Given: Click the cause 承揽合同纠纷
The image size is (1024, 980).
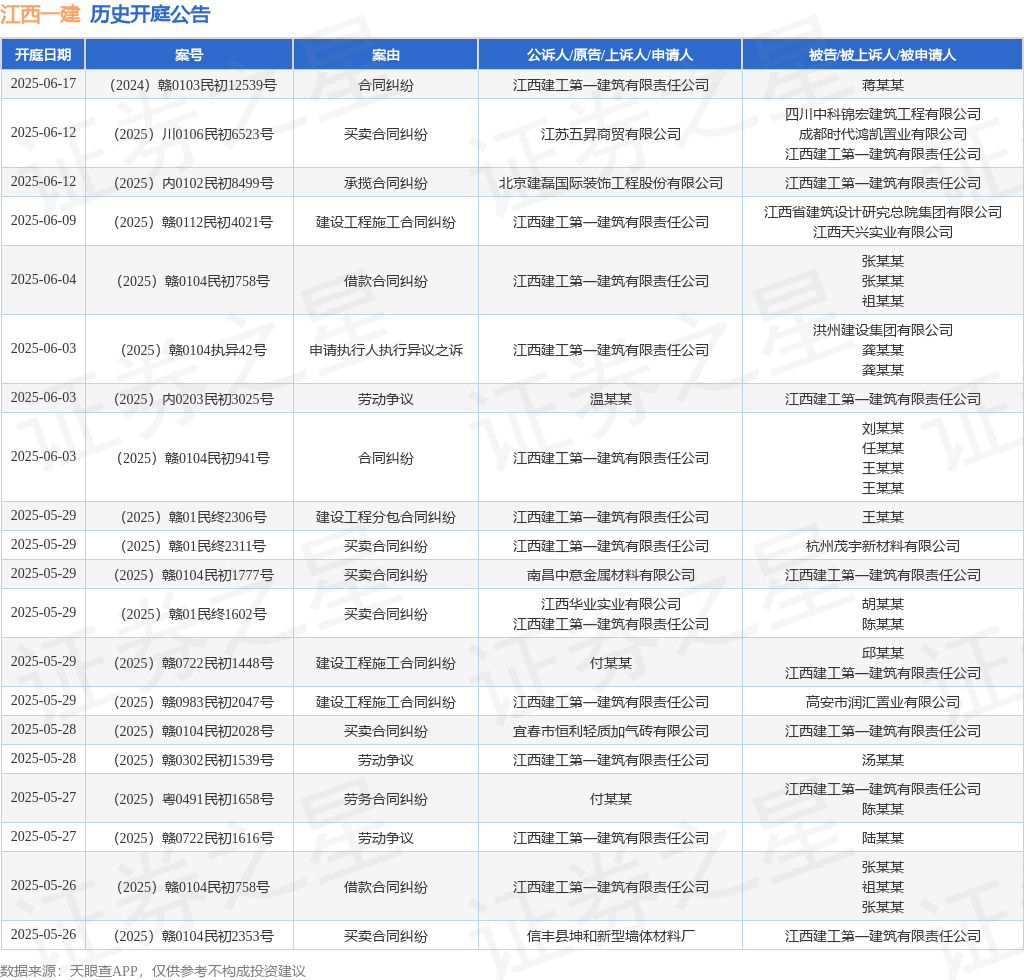Looking at the screenshot, I should pyautogui.click(x=385, y=183).
